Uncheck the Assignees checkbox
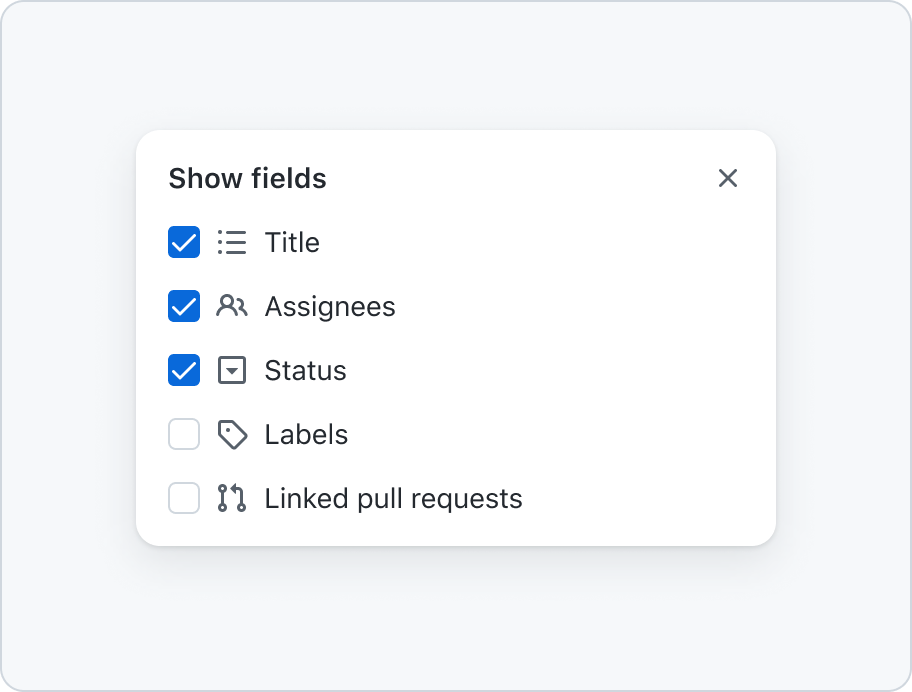This screenshot has height=692, width=912. 184,306
